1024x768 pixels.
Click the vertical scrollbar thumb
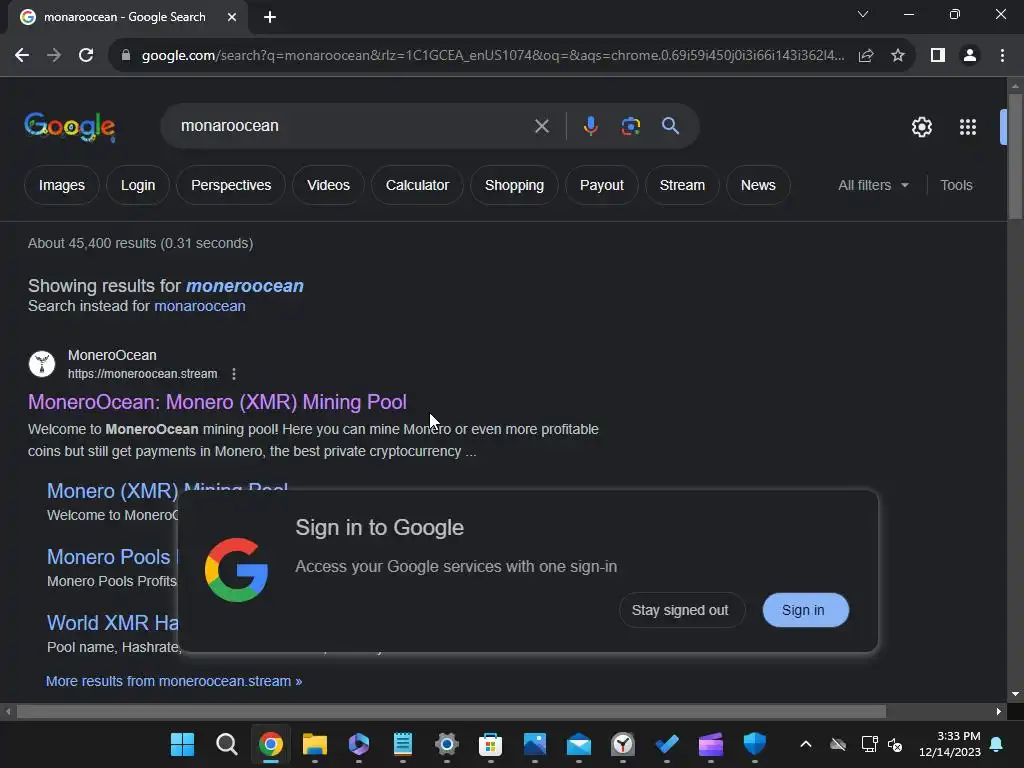1015,157
